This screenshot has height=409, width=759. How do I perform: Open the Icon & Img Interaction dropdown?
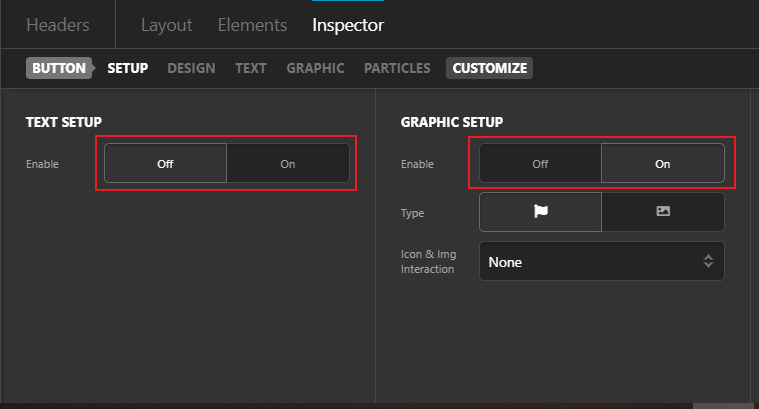click(602, 261)
